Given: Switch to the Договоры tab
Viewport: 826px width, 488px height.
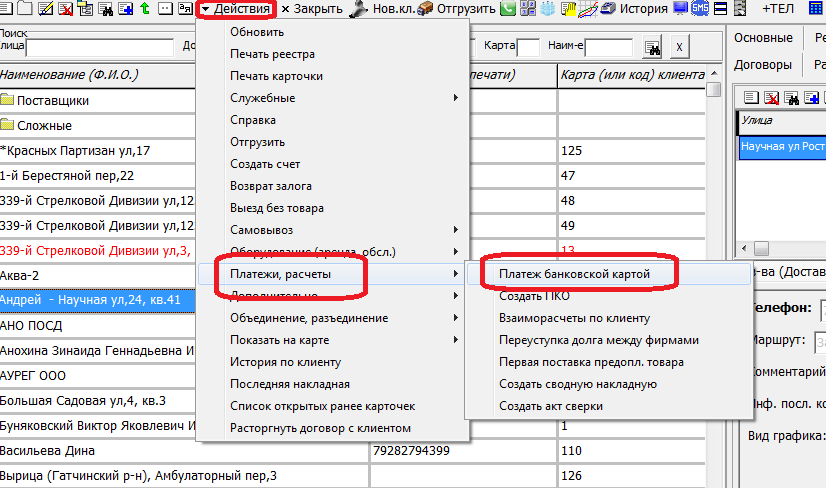Looking at the screenshot, I should pyautogui.click(x=764, y=64).
